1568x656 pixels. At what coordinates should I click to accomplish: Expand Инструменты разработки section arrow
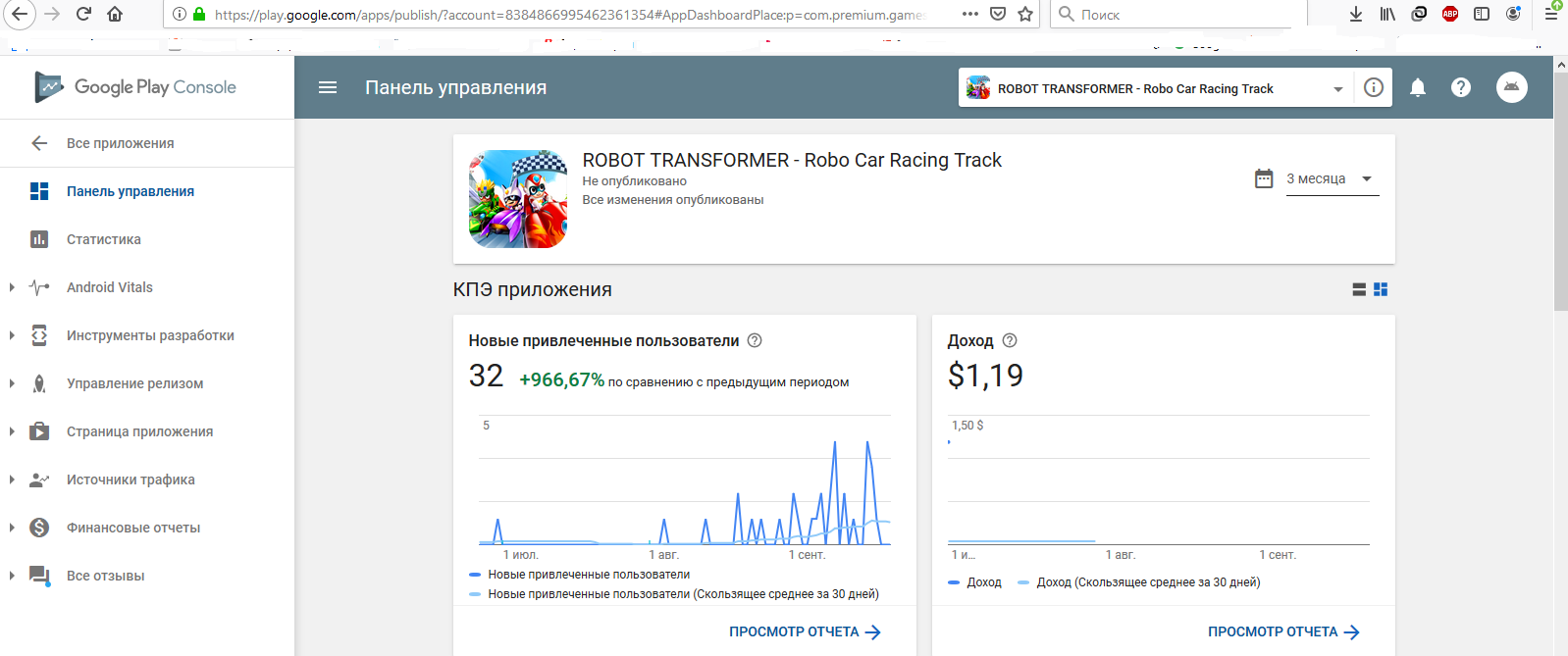12,335
